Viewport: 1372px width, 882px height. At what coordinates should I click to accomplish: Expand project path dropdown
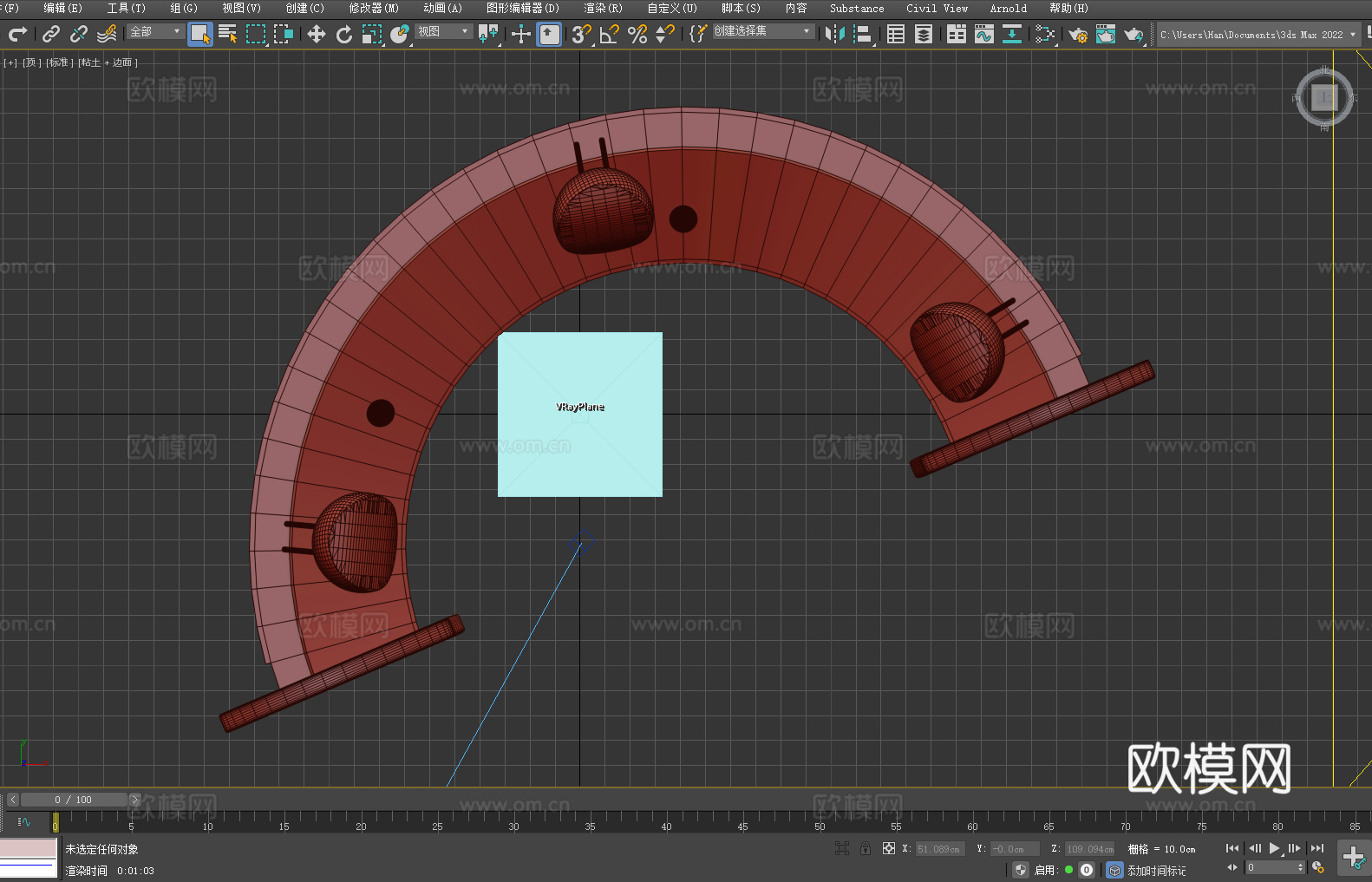(x=1353, y=35)
